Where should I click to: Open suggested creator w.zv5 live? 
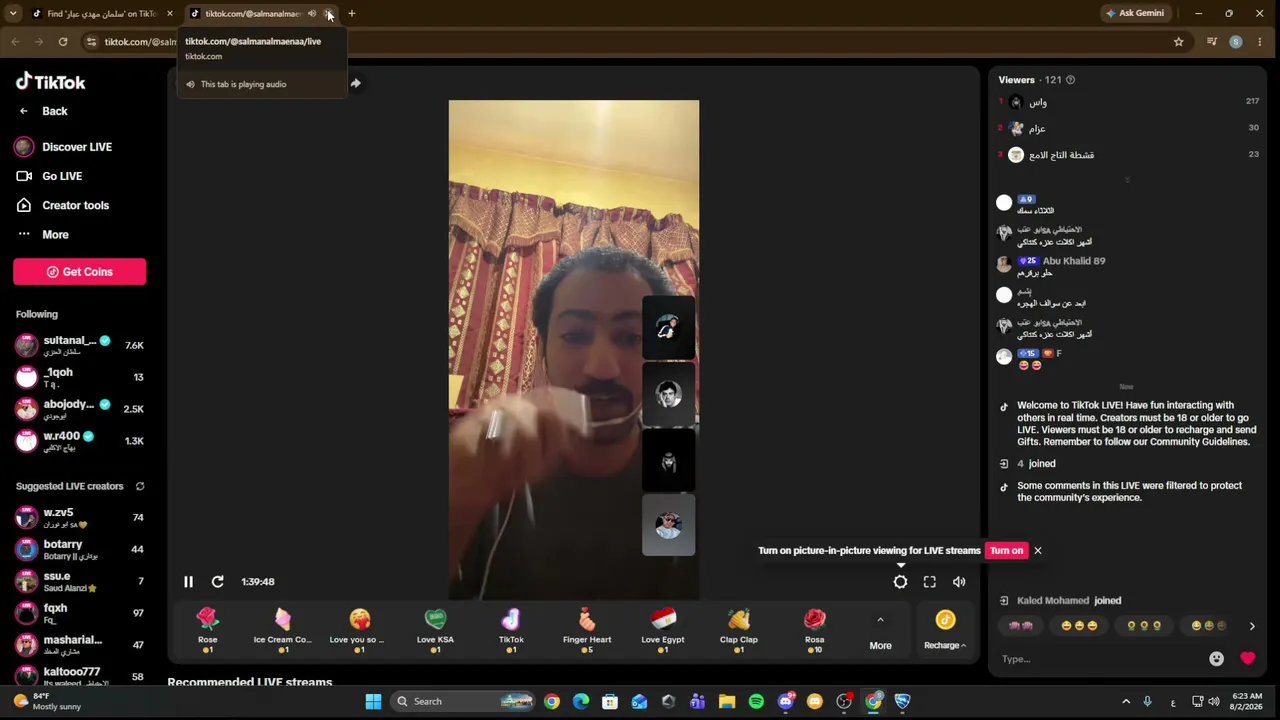tap(80, 517)
